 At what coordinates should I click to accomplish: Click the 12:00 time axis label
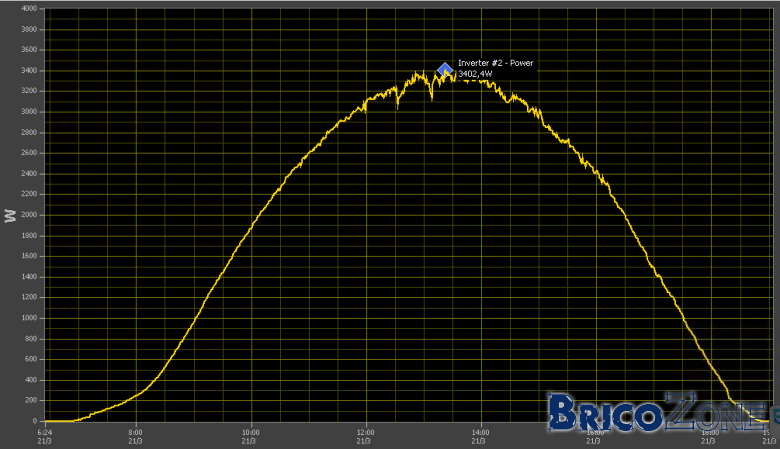pos(366,433)
